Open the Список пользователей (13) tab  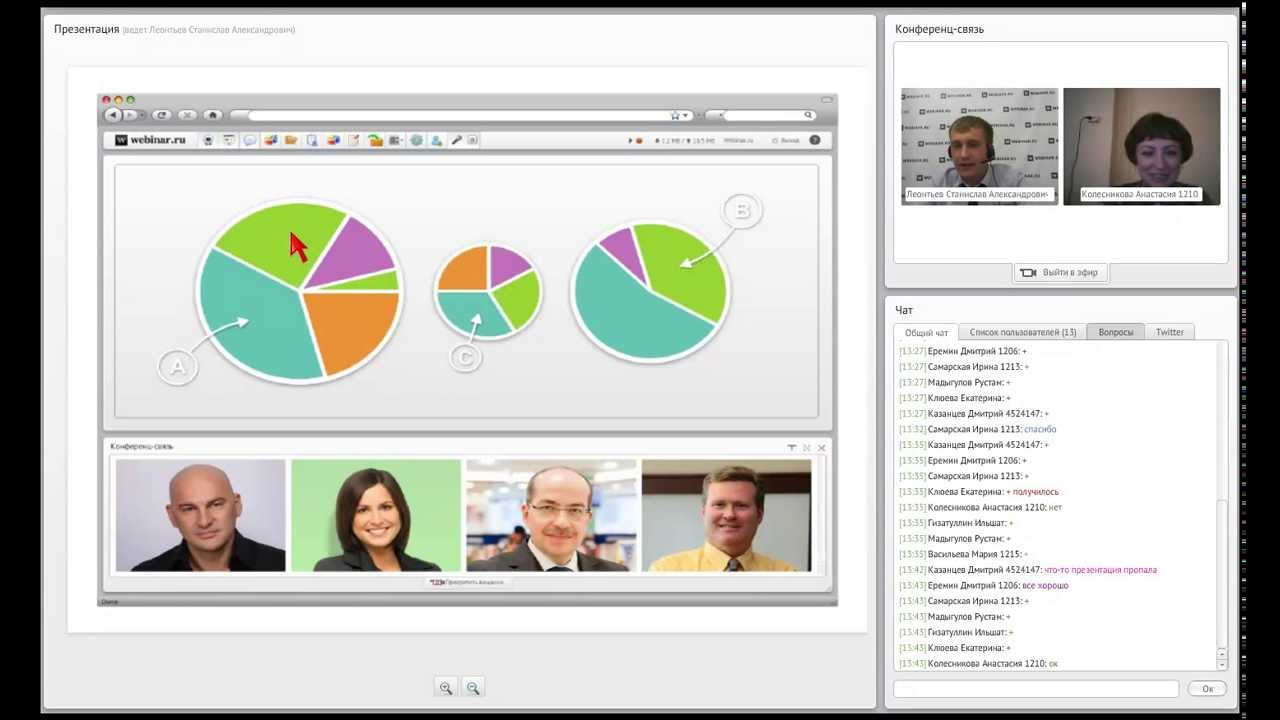point(1023,332)
